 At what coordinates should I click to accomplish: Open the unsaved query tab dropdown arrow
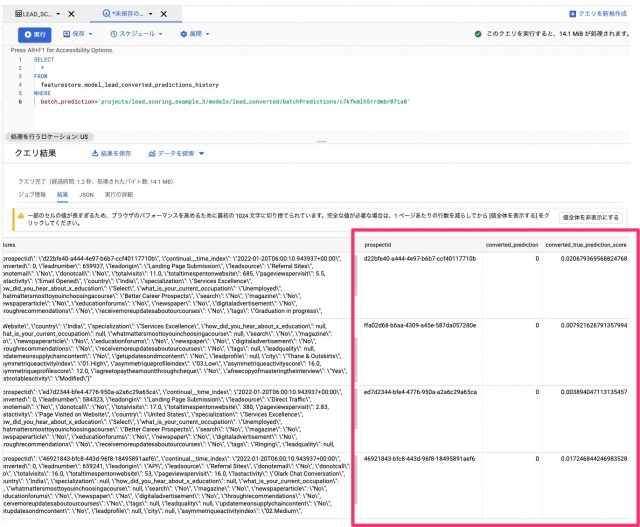tap(151, 14)
